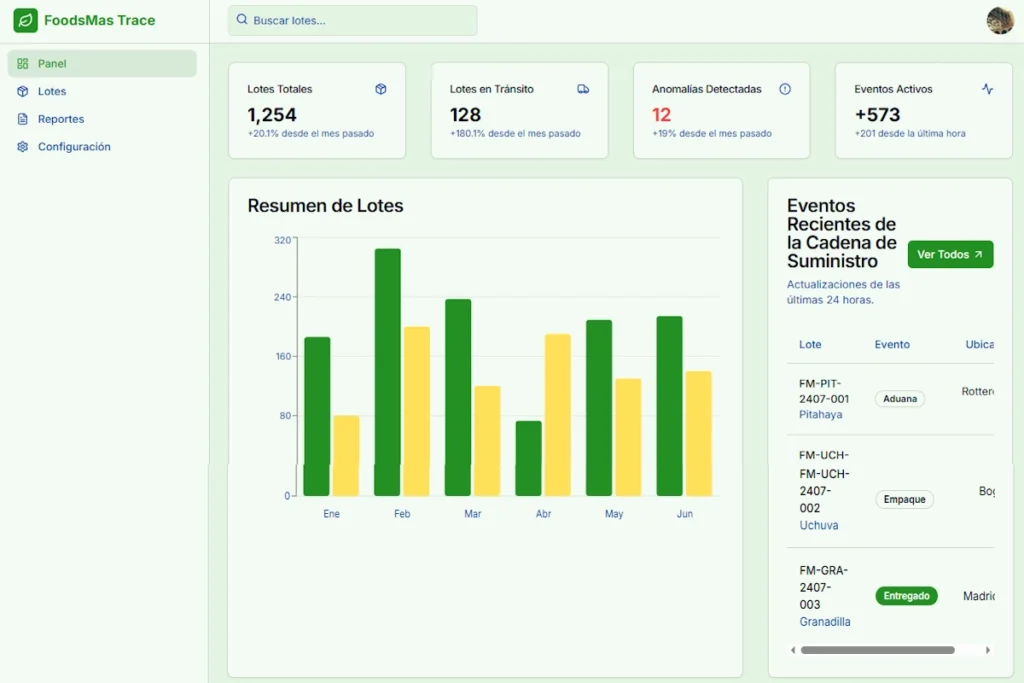This screenshot has width=1024, height=683.
Task: Click the FoodsMas Trace leaf logo
Action: point(26,20)
